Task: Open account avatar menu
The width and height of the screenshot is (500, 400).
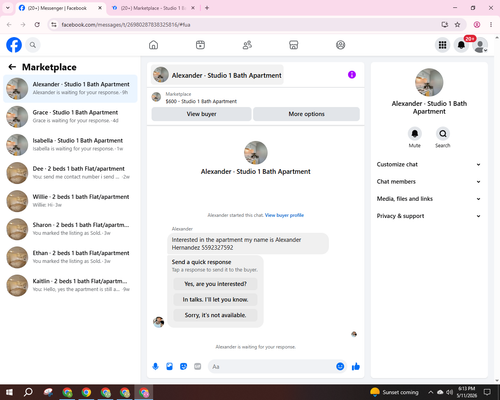Action: click(x=480, y=45)
